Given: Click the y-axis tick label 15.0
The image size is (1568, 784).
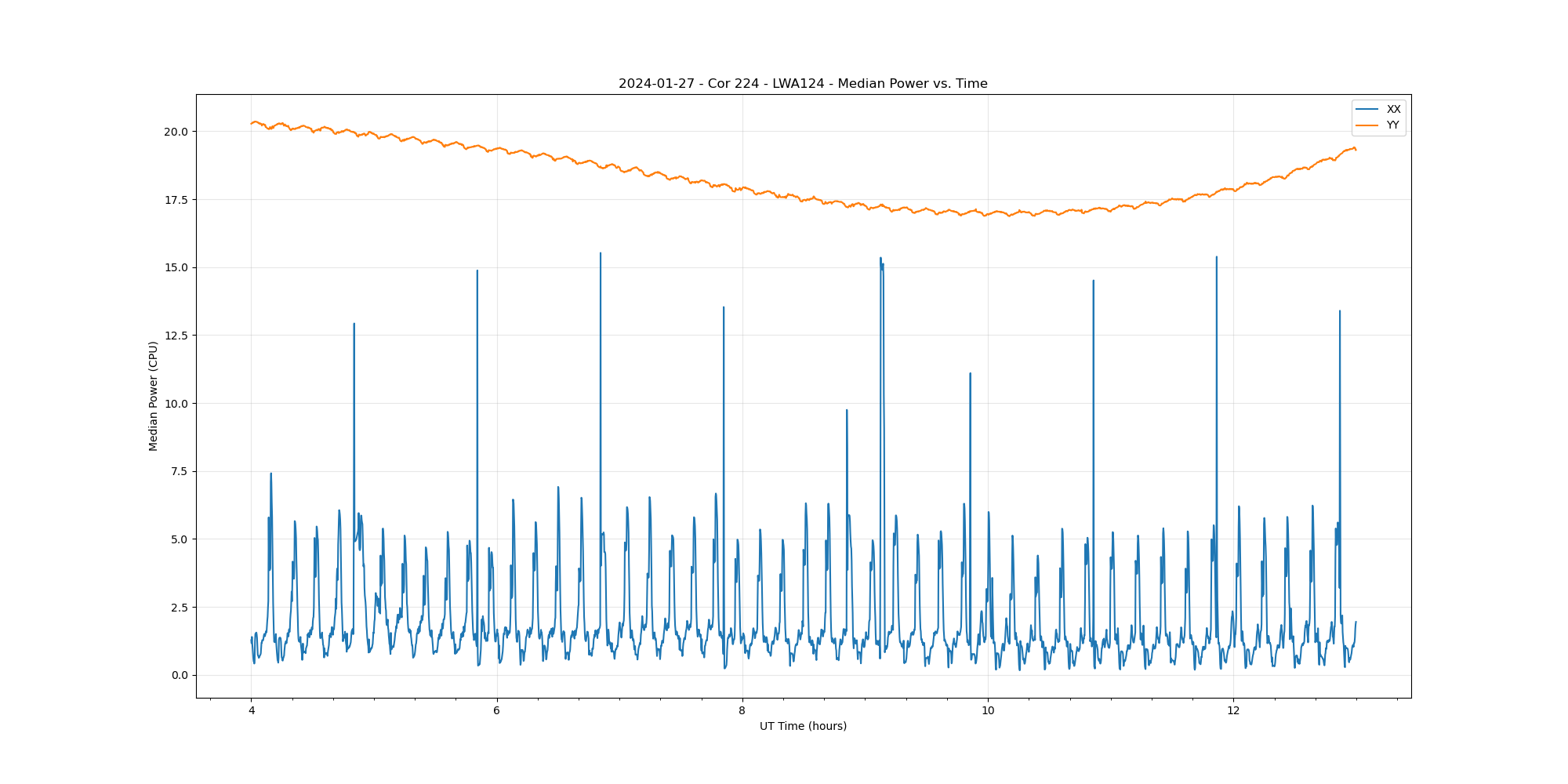Looking at the screenshot, I should pyautogui.click(x=176, y=267).
